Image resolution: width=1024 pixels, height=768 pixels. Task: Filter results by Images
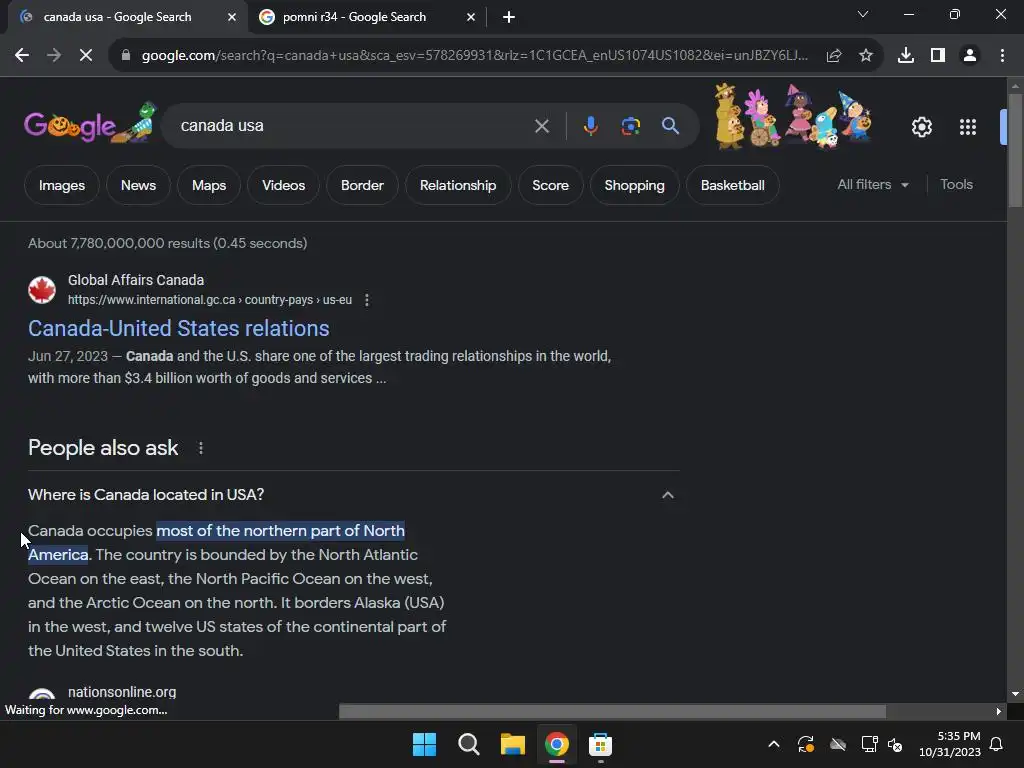point(62,185)
